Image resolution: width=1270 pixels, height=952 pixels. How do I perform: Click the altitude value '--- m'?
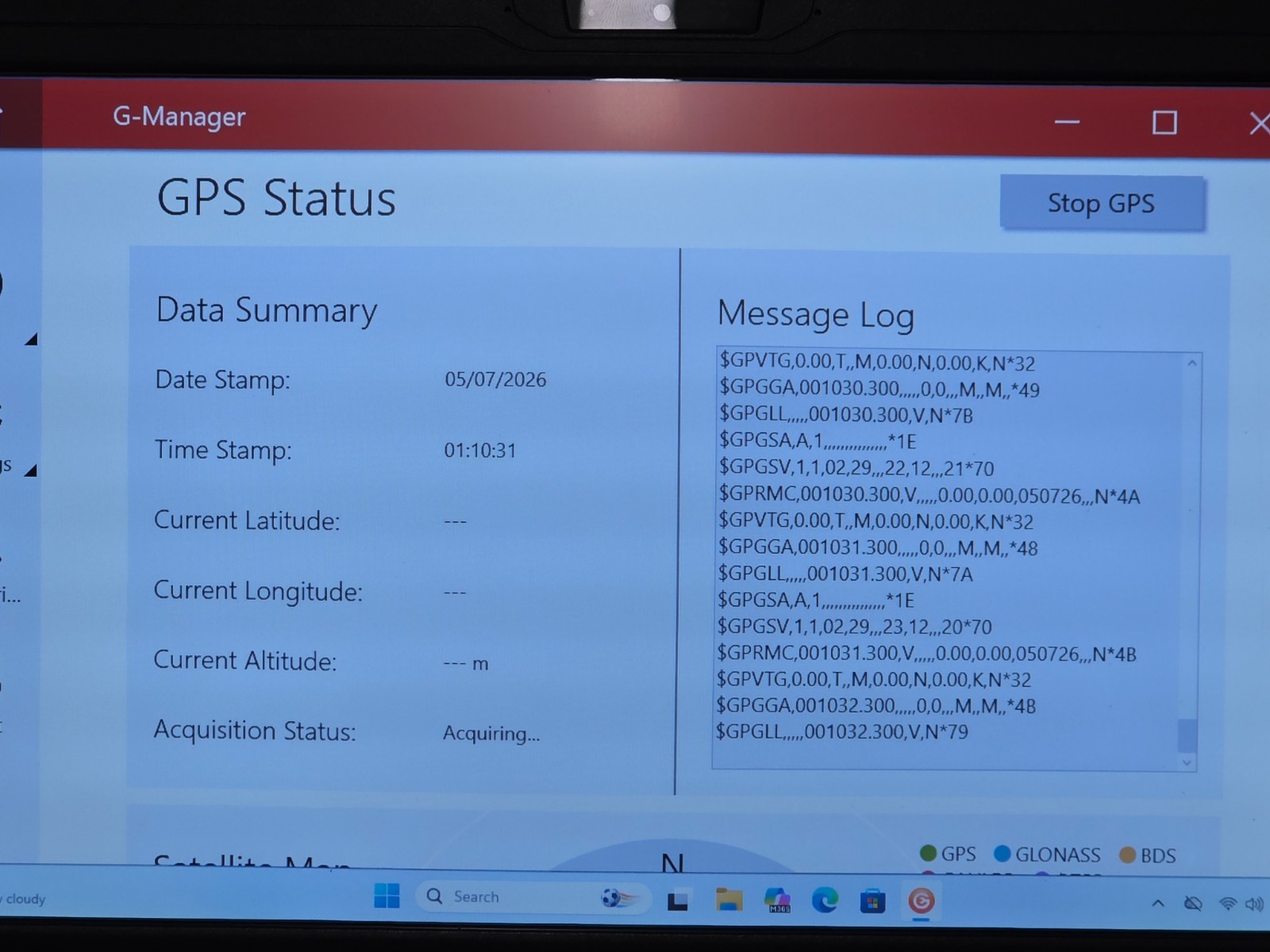tap(466, 663)
